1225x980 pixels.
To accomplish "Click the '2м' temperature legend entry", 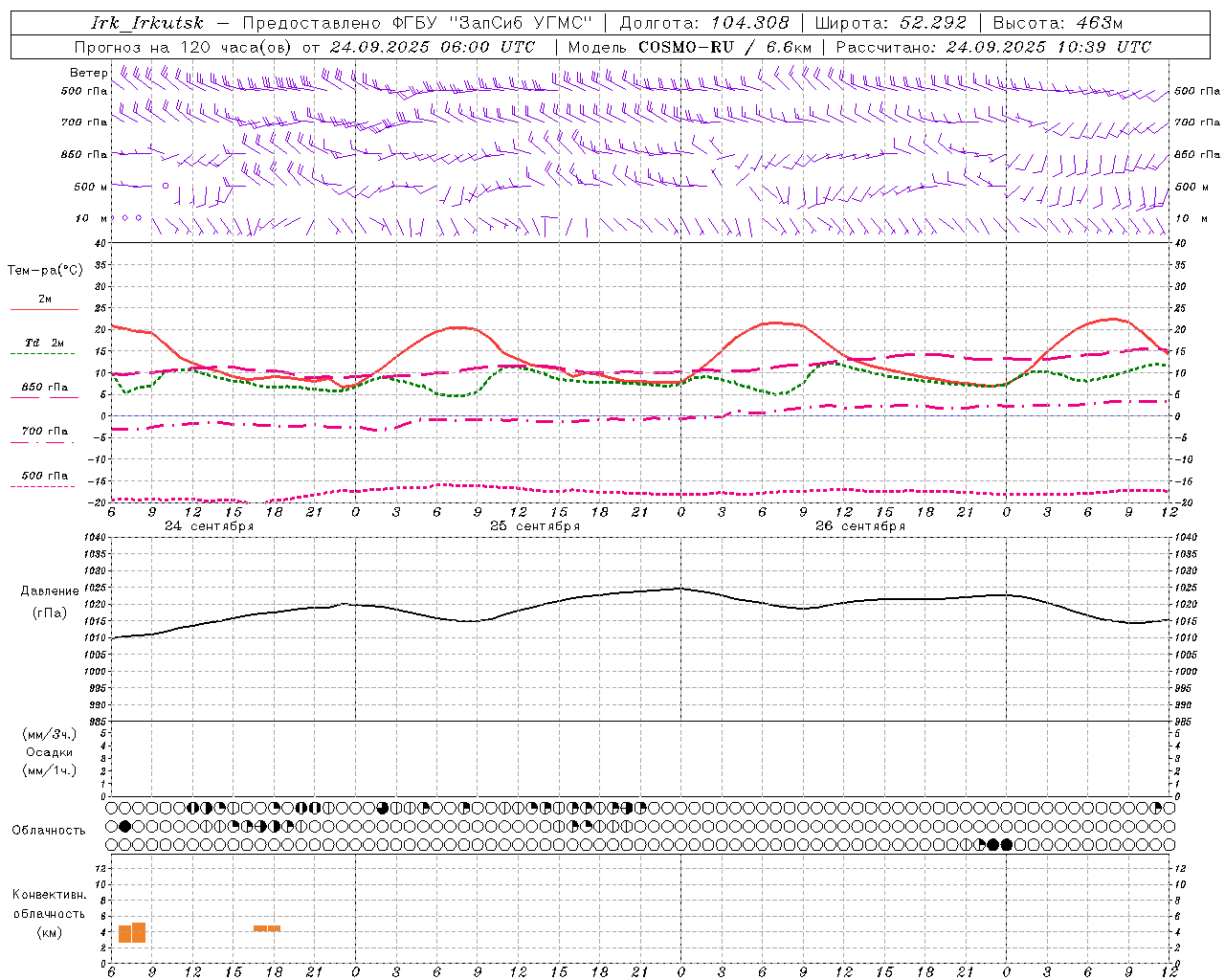I will click(45, 299).
